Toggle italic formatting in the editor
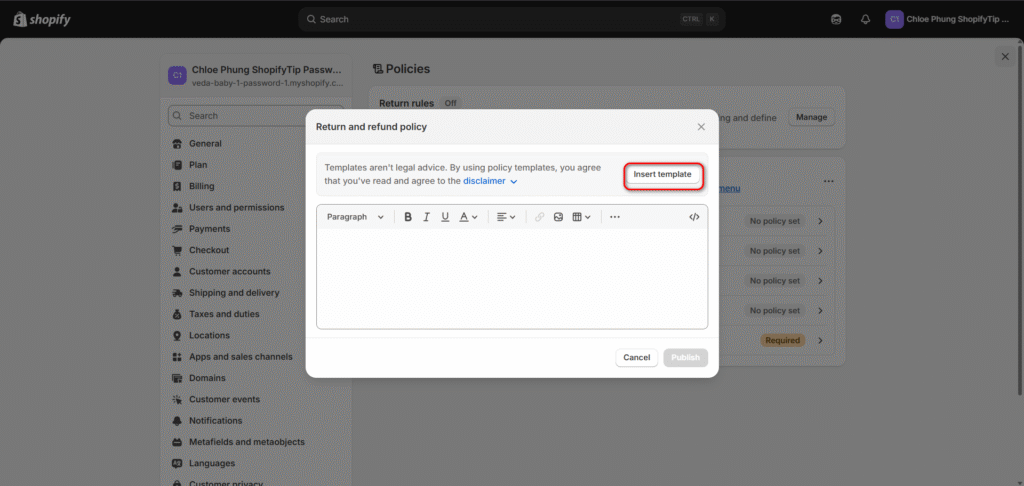The width and height of the screenshot is (1024, 486). (426, 217)
